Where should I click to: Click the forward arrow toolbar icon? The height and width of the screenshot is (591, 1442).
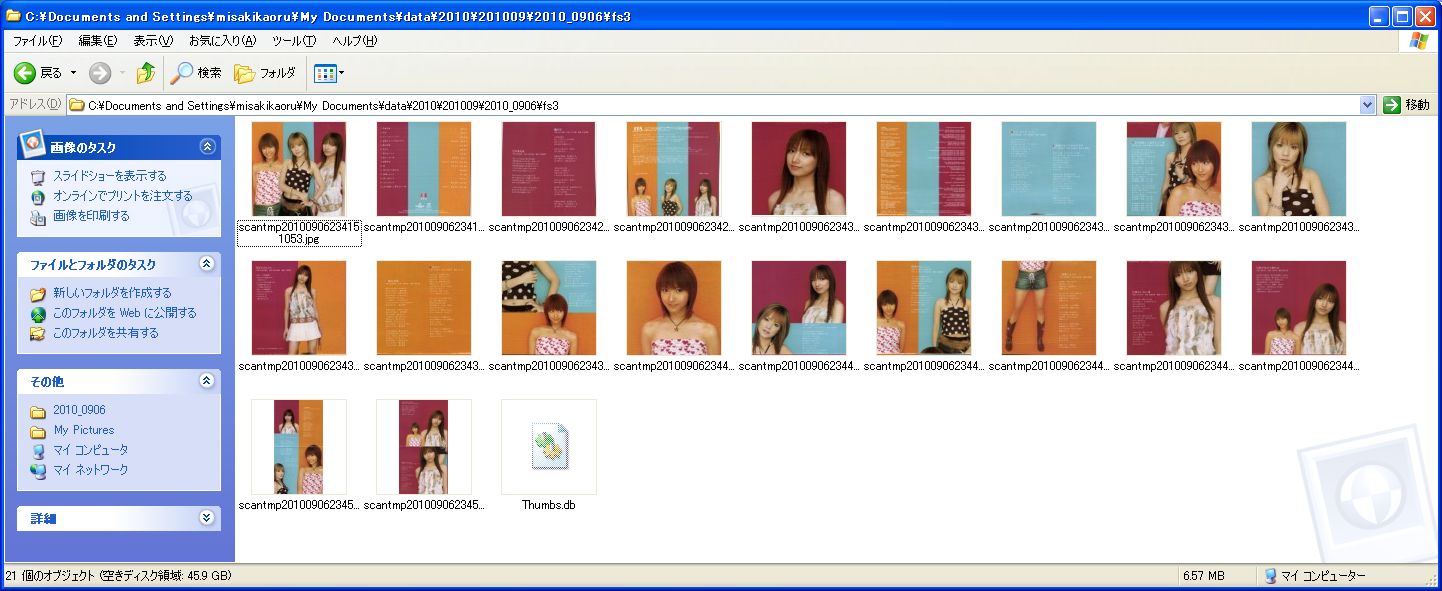(x=100, y=73)
